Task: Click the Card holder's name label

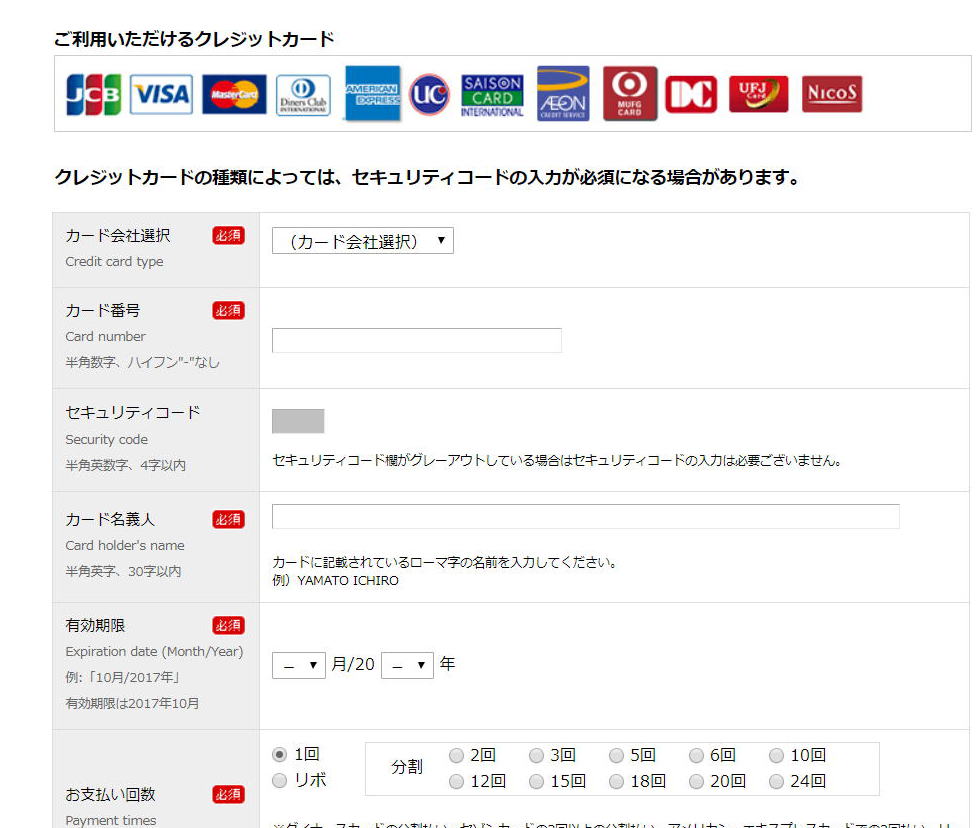Action: [x=124, y=545]
